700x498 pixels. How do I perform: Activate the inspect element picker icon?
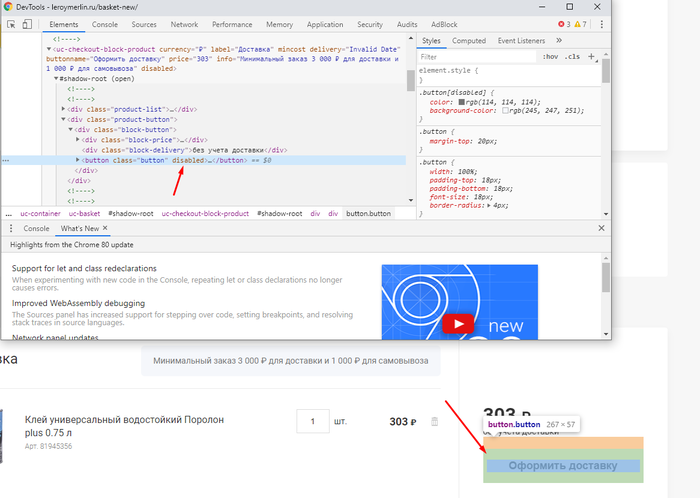click(11, 24)
